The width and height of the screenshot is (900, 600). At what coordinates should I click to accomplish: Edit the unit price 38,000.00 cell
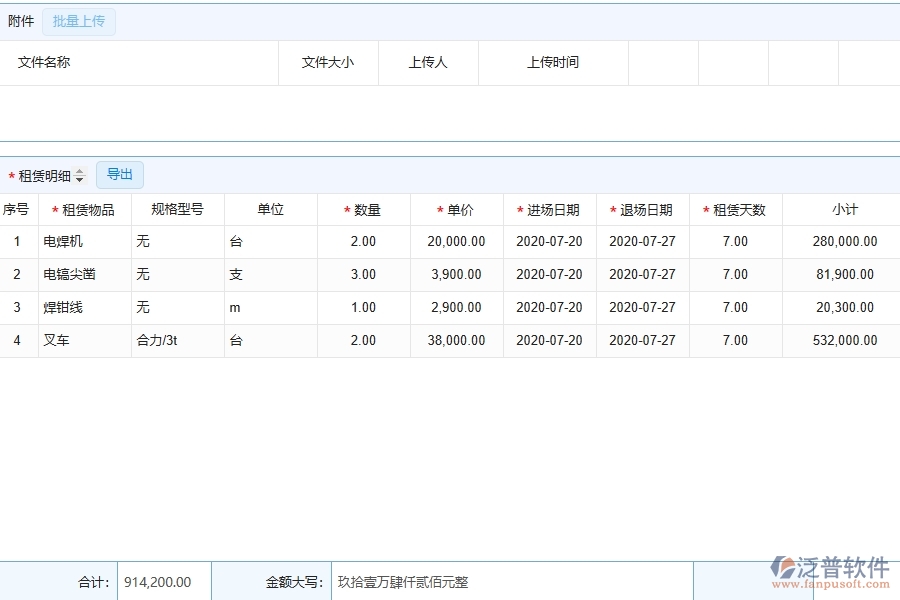pyautogui.click(x=456, y=340)
